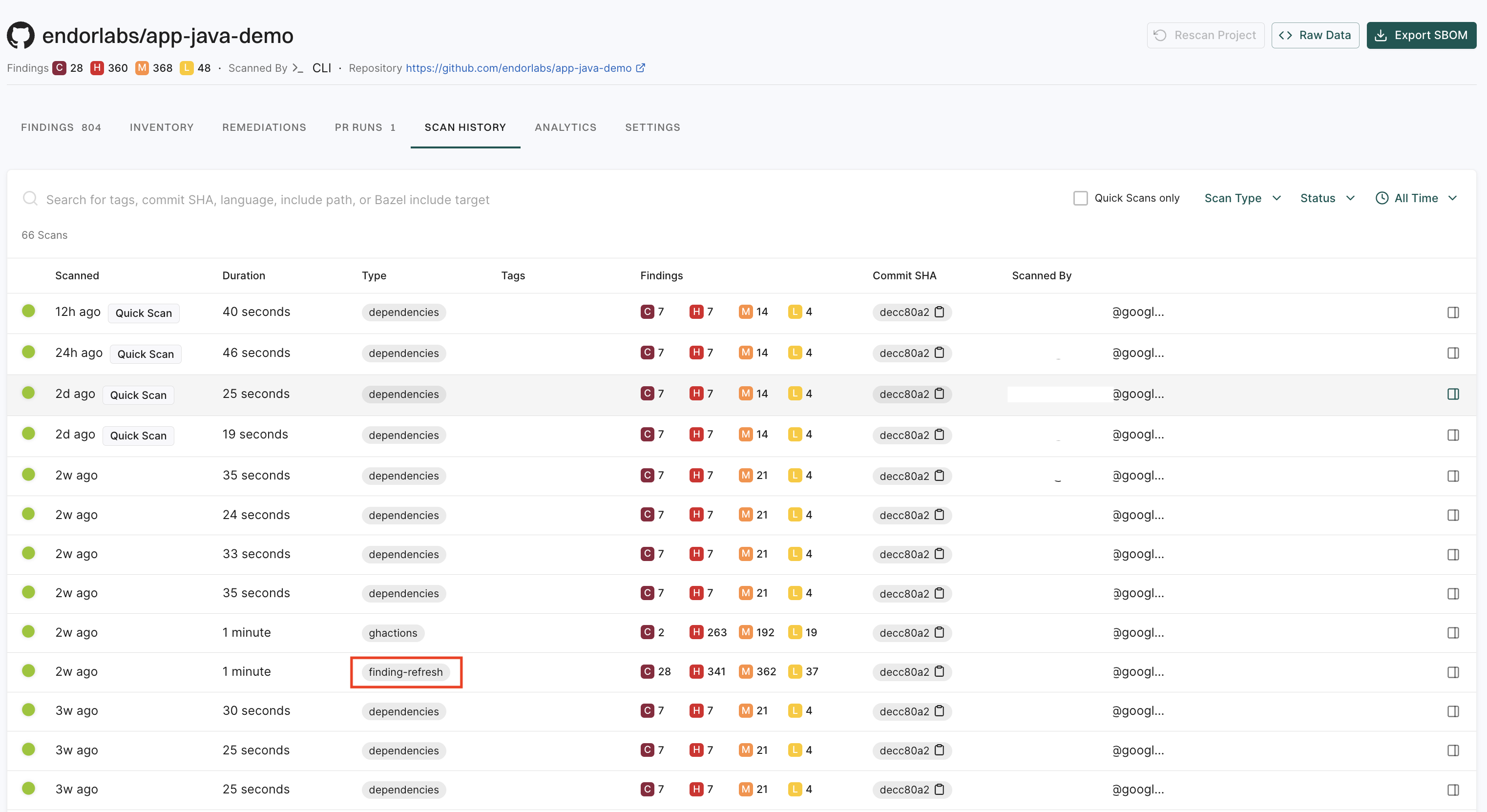
Task: Go to the Analytics tab
Action: click(565, 127)
